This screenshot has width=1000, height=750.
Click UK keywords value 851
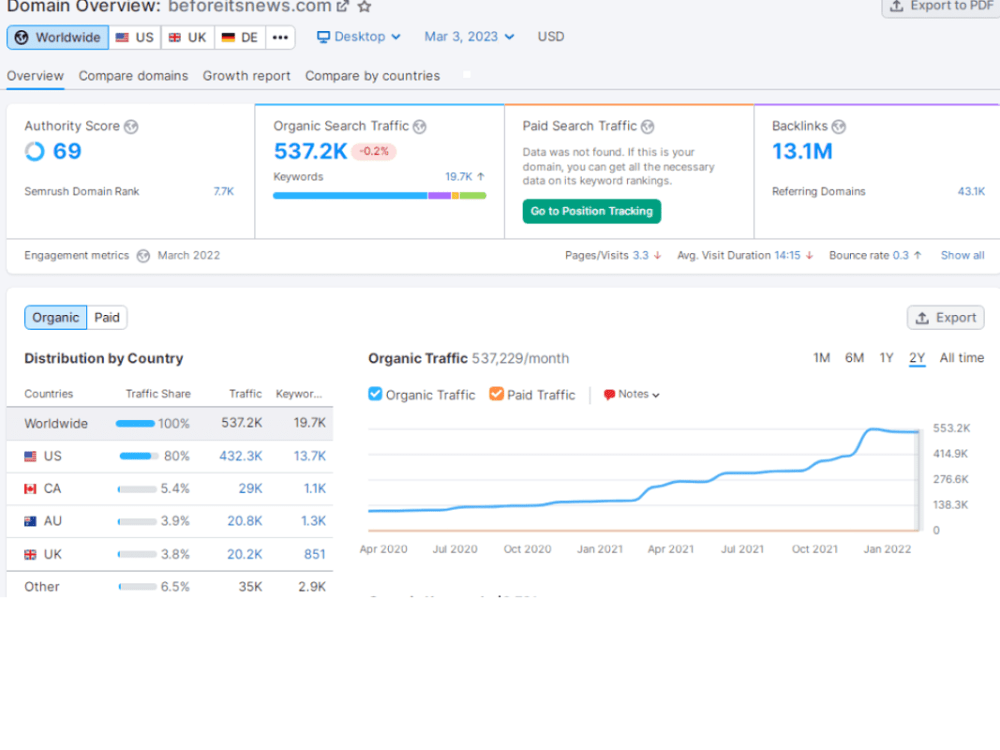pos(314,555)
